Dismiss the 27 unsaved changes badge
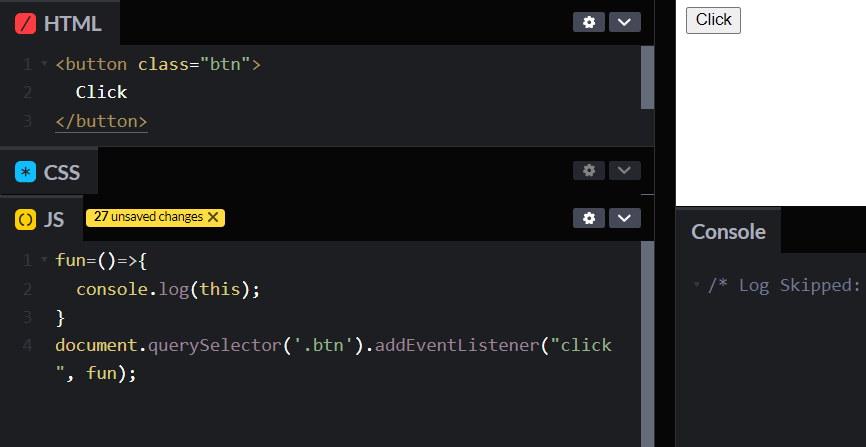The height and width of the screenshot is (447, 866). tap(213, 217)
